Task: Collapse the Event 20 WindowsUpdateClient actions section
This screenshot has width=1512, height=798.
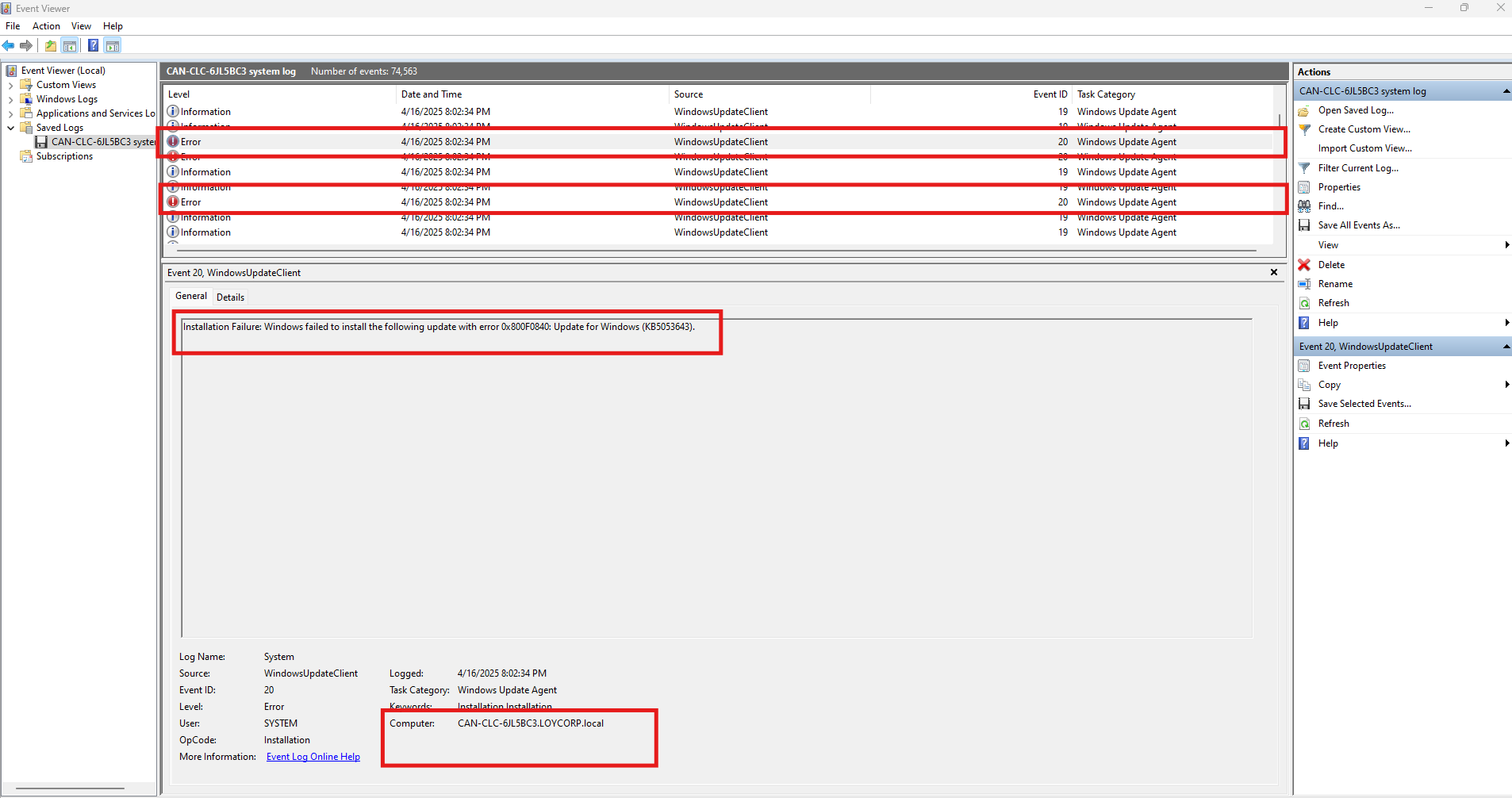Action: click(x=1506, y=347)
